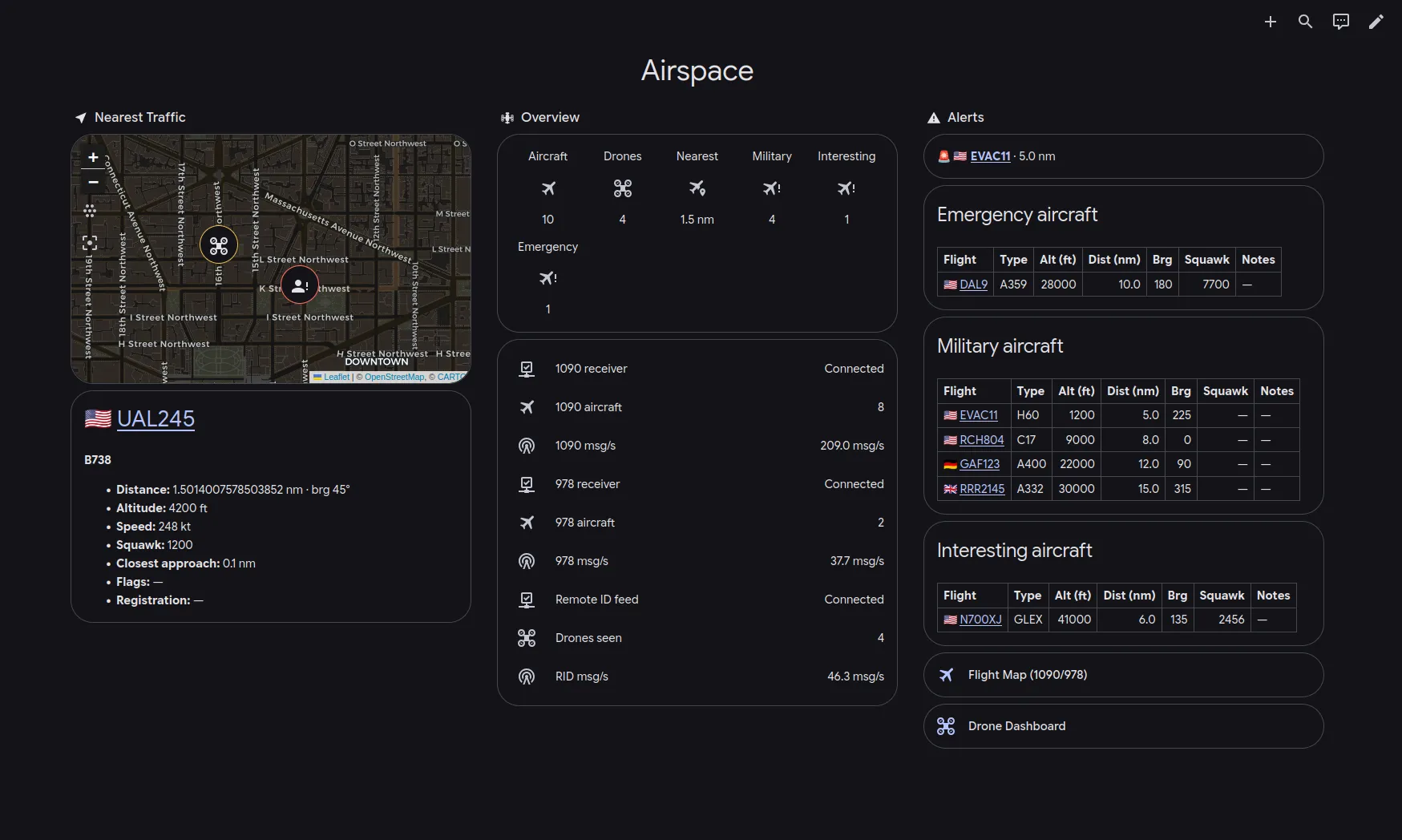Open the DAL9 emergency flight link

click(x=973, y=285)
